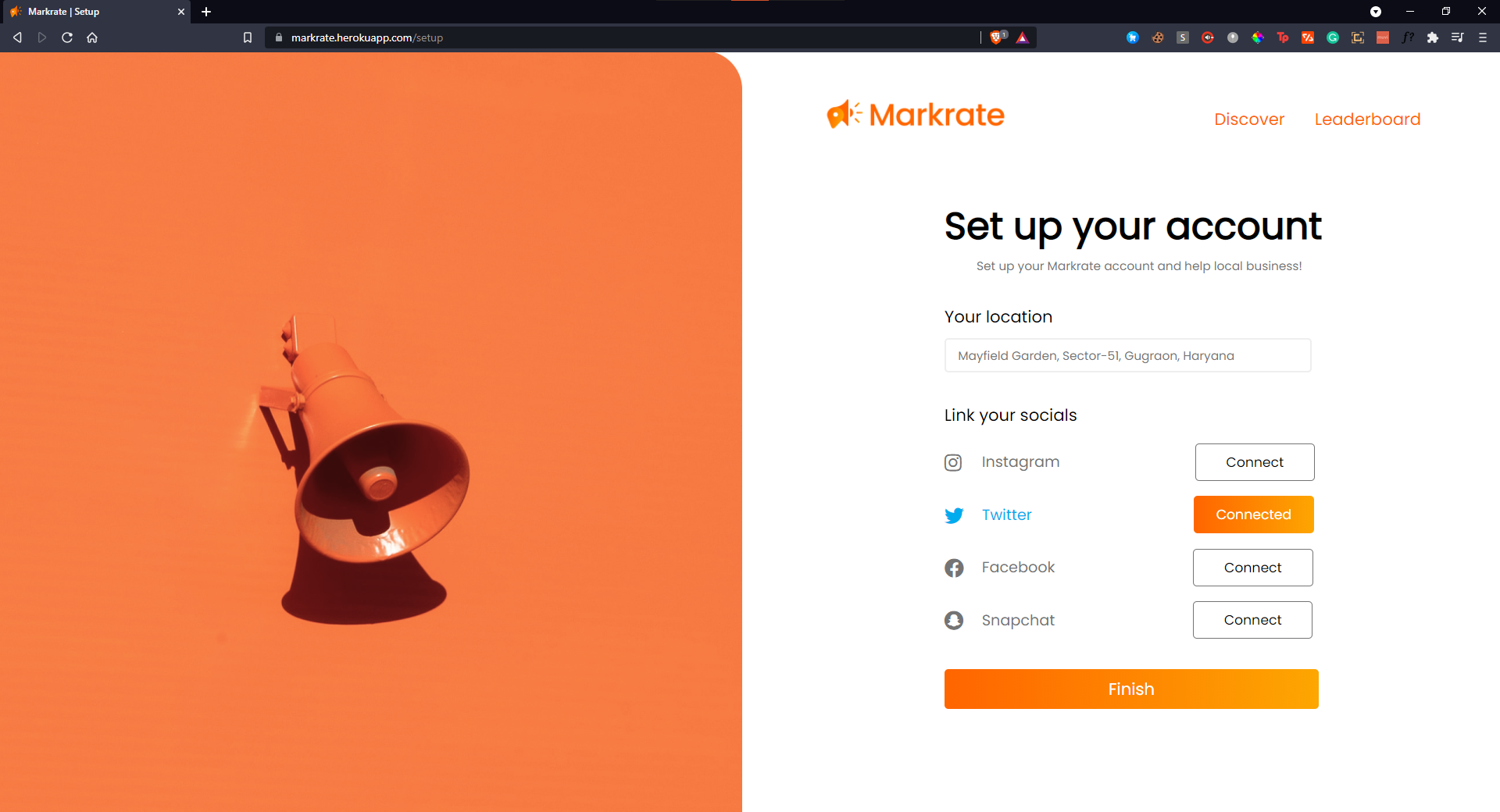Go to the browser home page icon
This screenshot has height=812, width=1500.
[x=92, y=37]
